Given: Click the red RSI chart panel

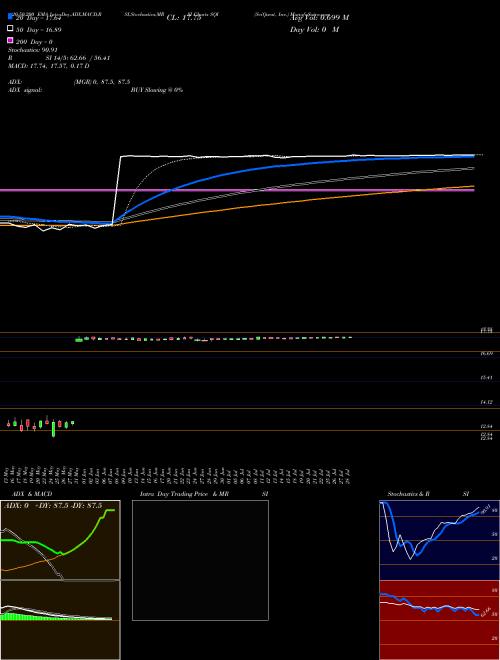Looking at the screenshot, I should point(439,620).
